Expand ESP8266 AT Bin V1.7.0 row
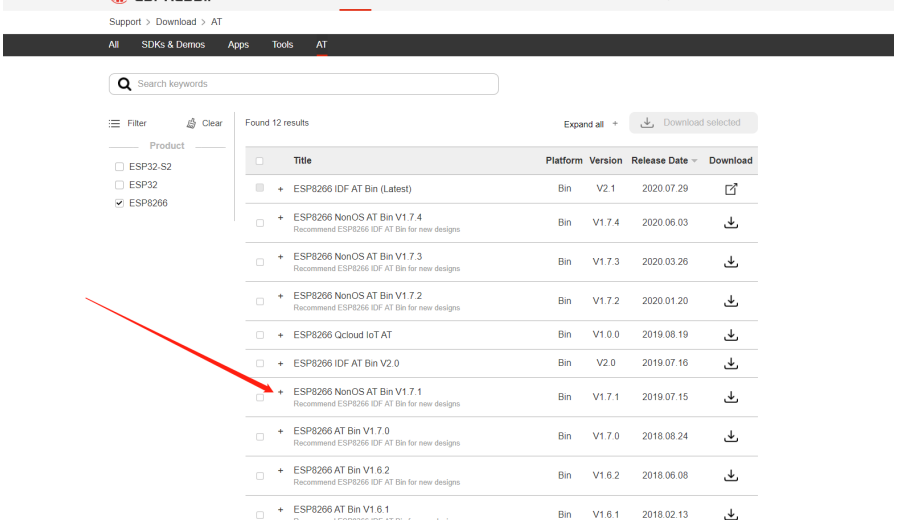This screenshot has height=531, width=906. (281, 431)
